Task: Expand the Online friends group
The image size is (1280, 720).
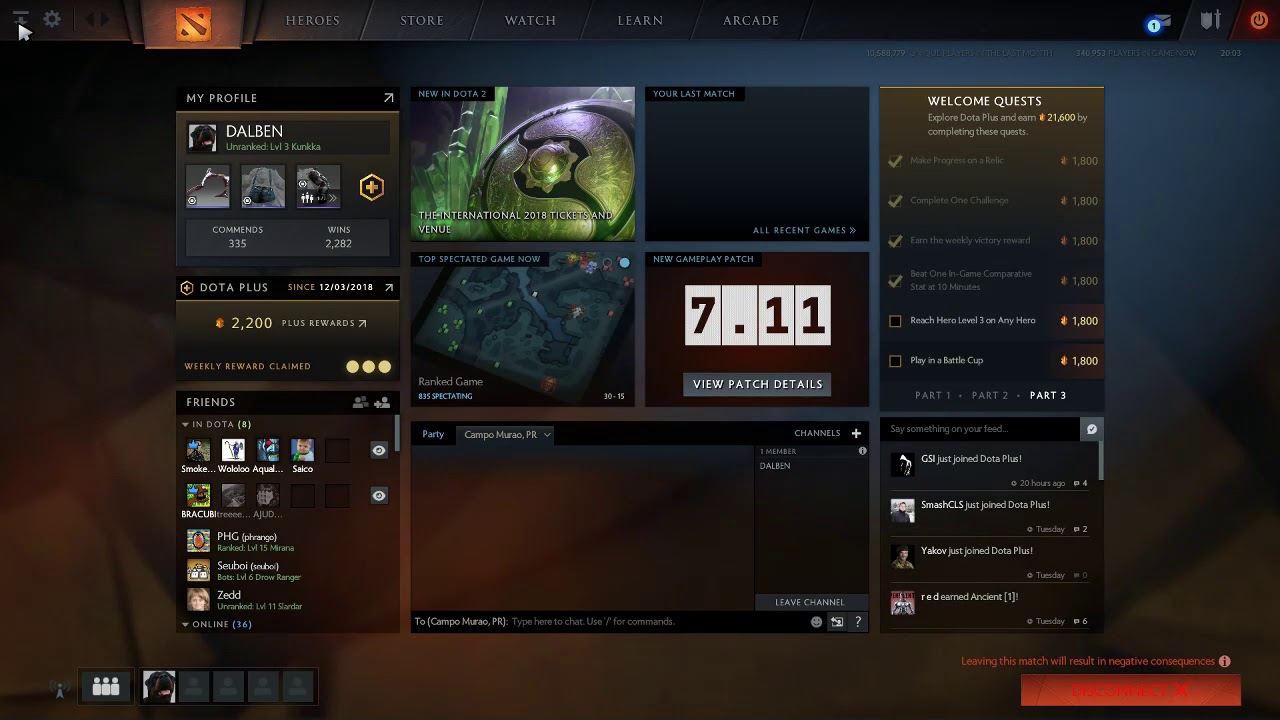Action: click(x=185, y=624)
